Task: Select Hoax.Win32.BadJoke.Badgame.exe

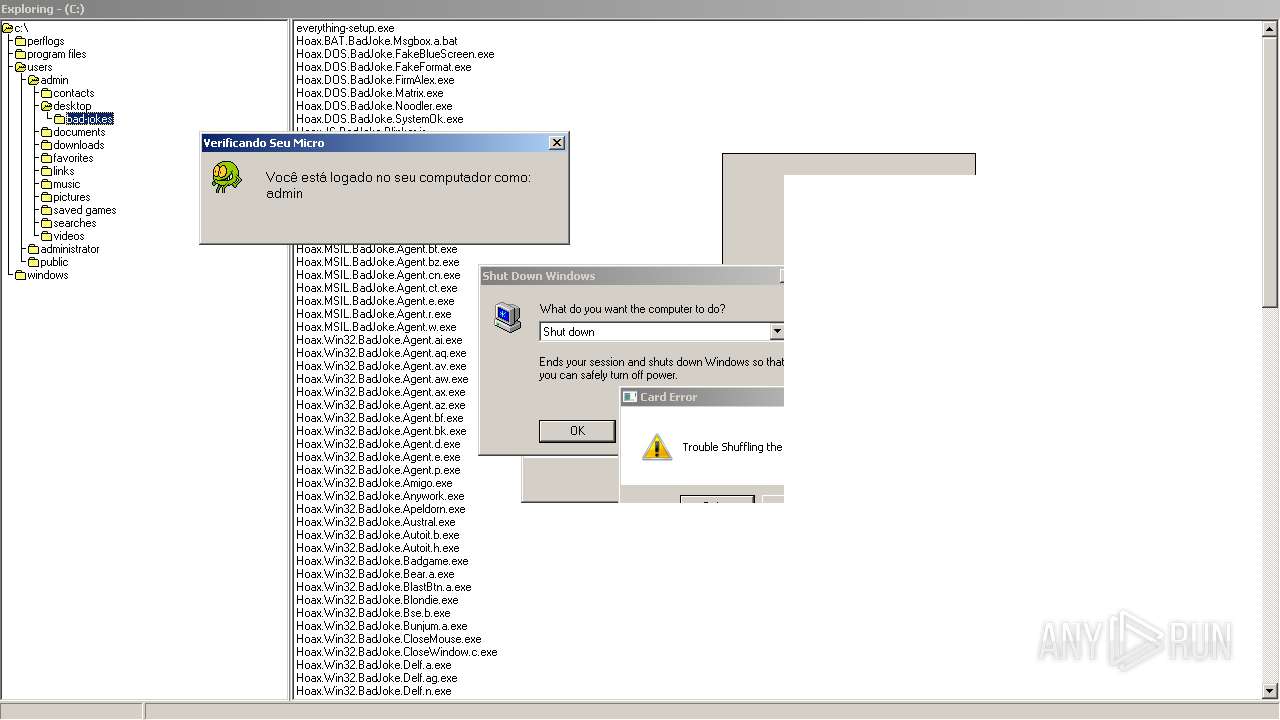Action: point(382,561)
